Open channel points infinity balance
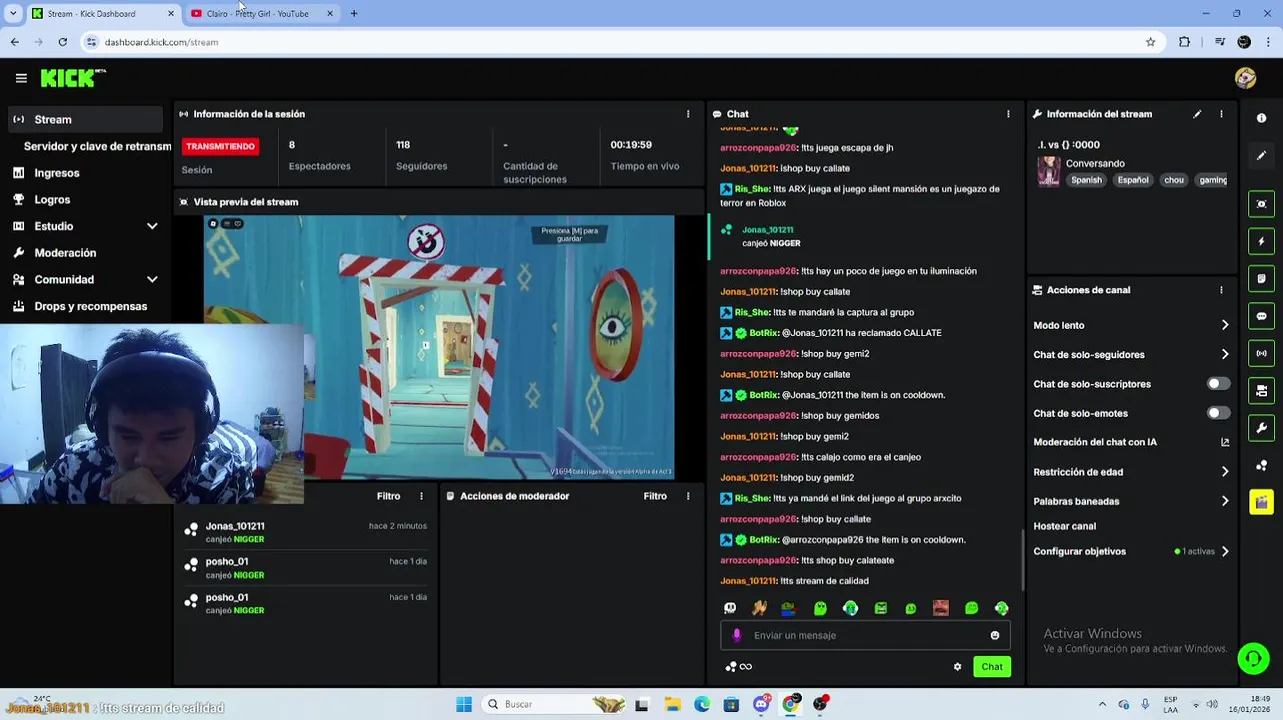Image resolution: width=1283 pixels, height=720 pixels. click(x=738, y=667)
